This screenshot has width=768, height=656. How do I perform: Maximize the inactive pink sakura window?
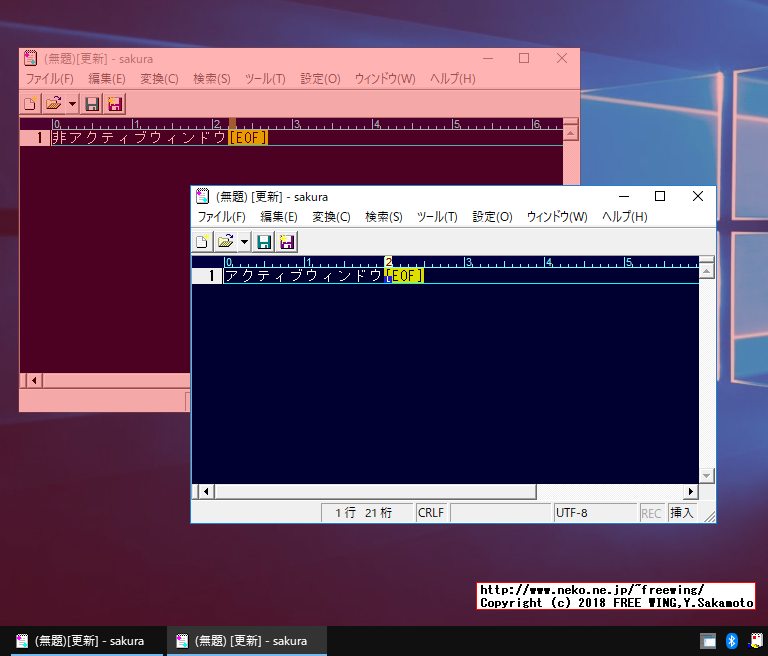tap(524, 58)
